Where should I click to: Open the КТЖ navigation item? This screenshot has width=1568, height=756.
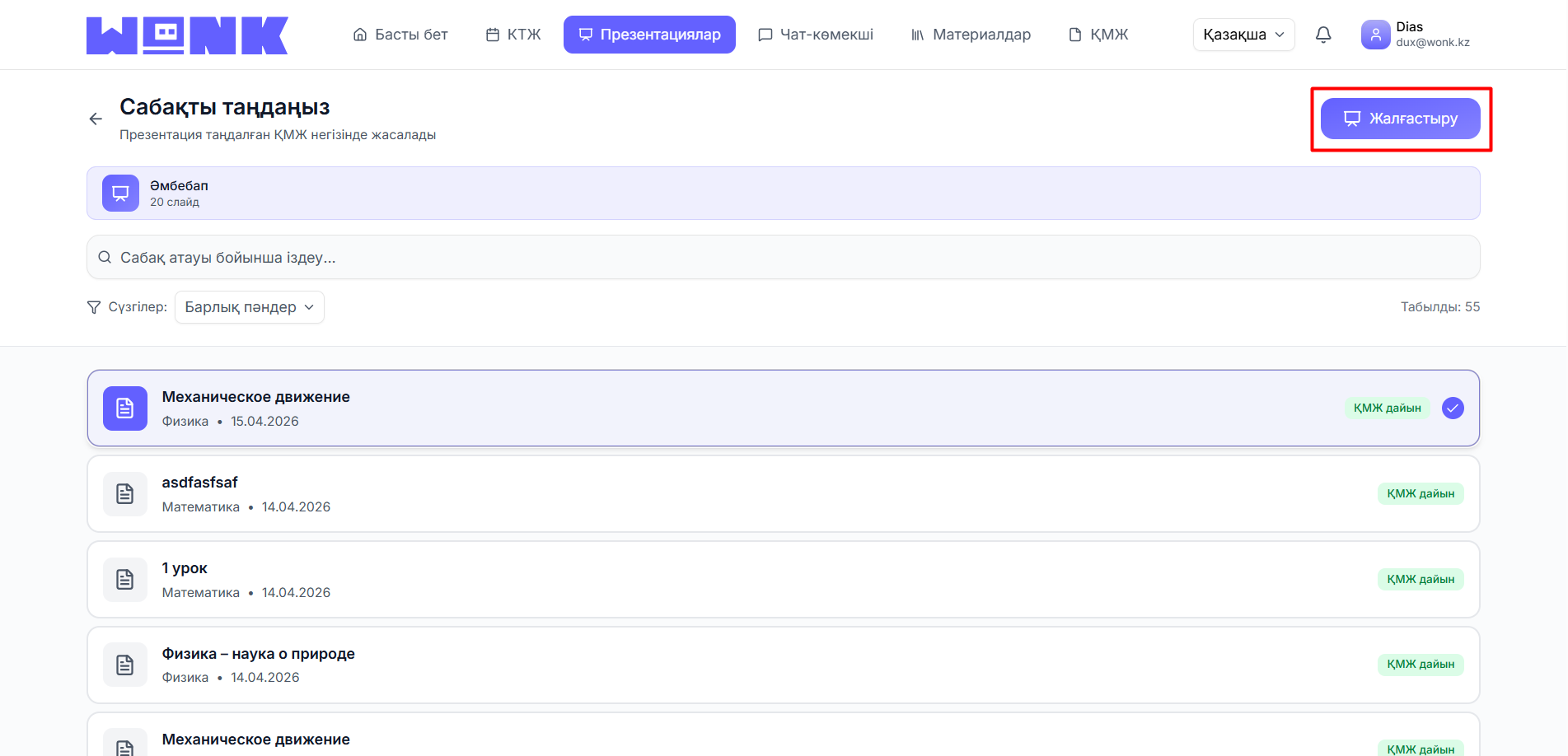click(513, 35)
